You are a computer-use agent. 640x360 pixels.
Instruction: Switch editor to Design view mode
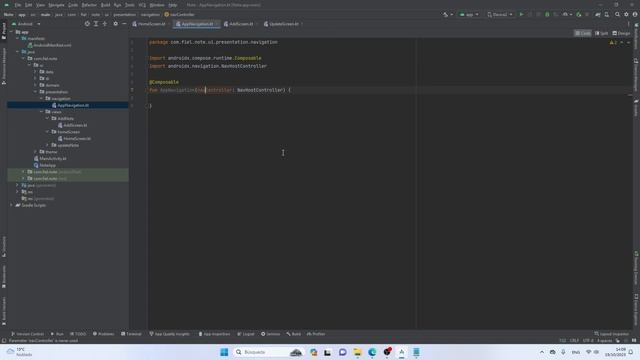pos(621,33)
